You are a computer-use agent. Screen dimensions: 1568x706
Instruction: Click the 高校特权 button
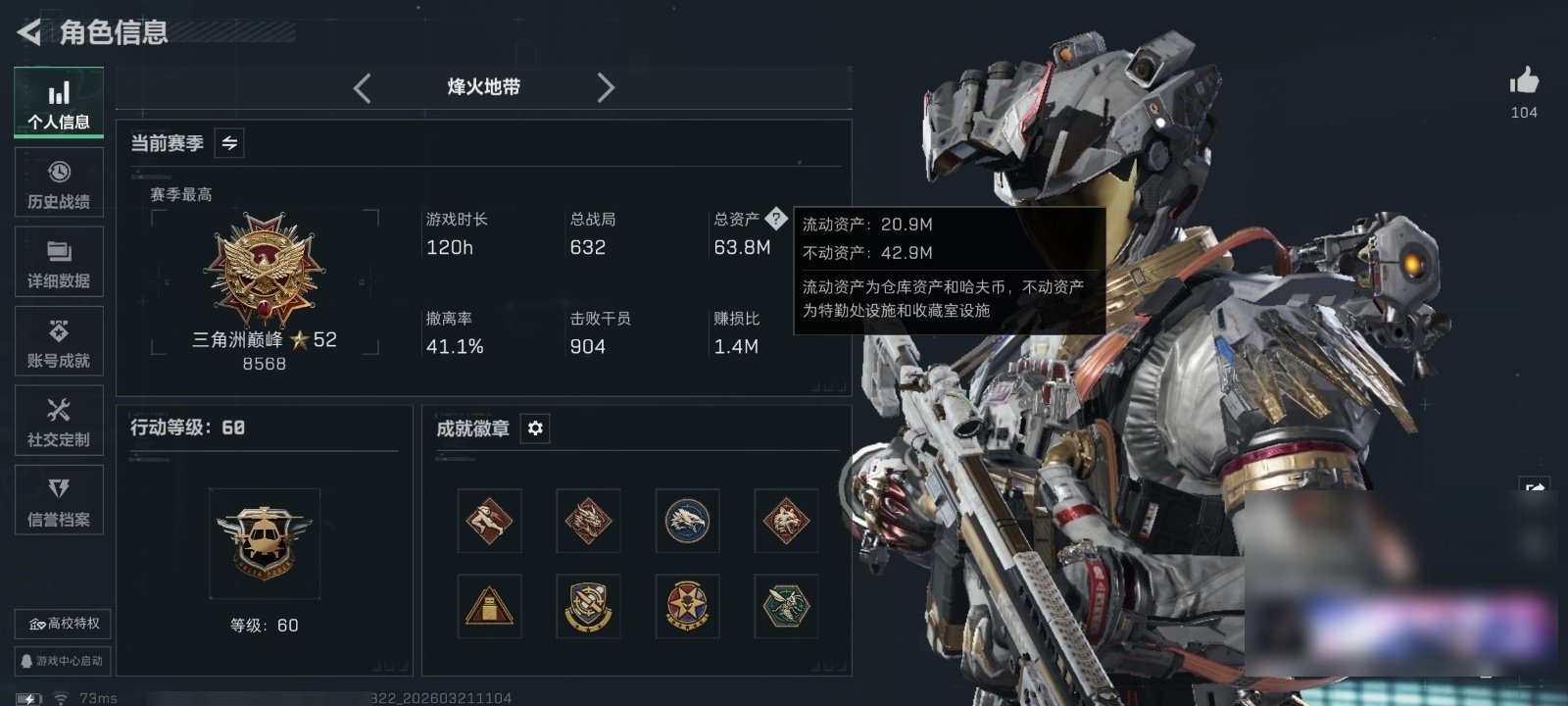[64, 624]
